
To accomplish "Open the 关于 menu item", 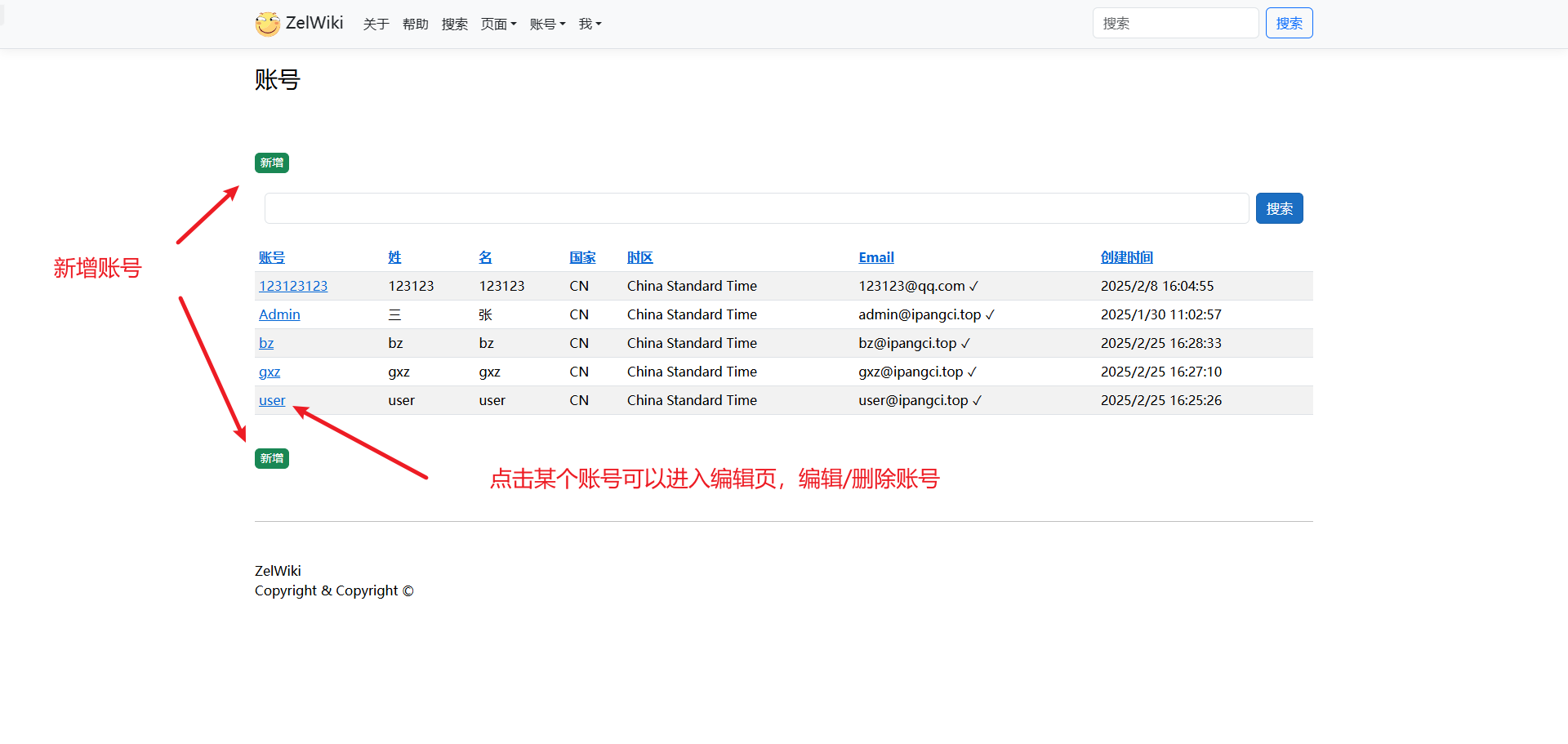I will 376,25.
